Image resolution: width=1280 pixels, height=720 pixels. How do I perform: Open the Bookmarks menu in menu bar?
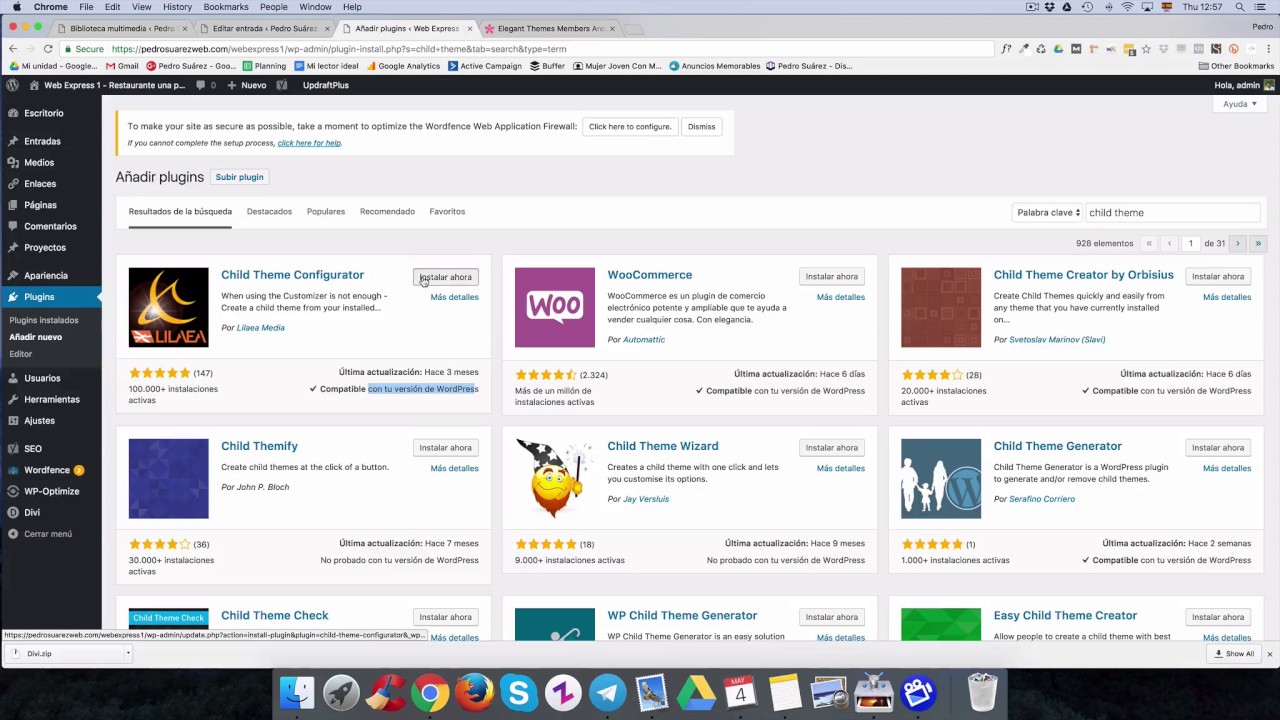click(x=225, y=7)
